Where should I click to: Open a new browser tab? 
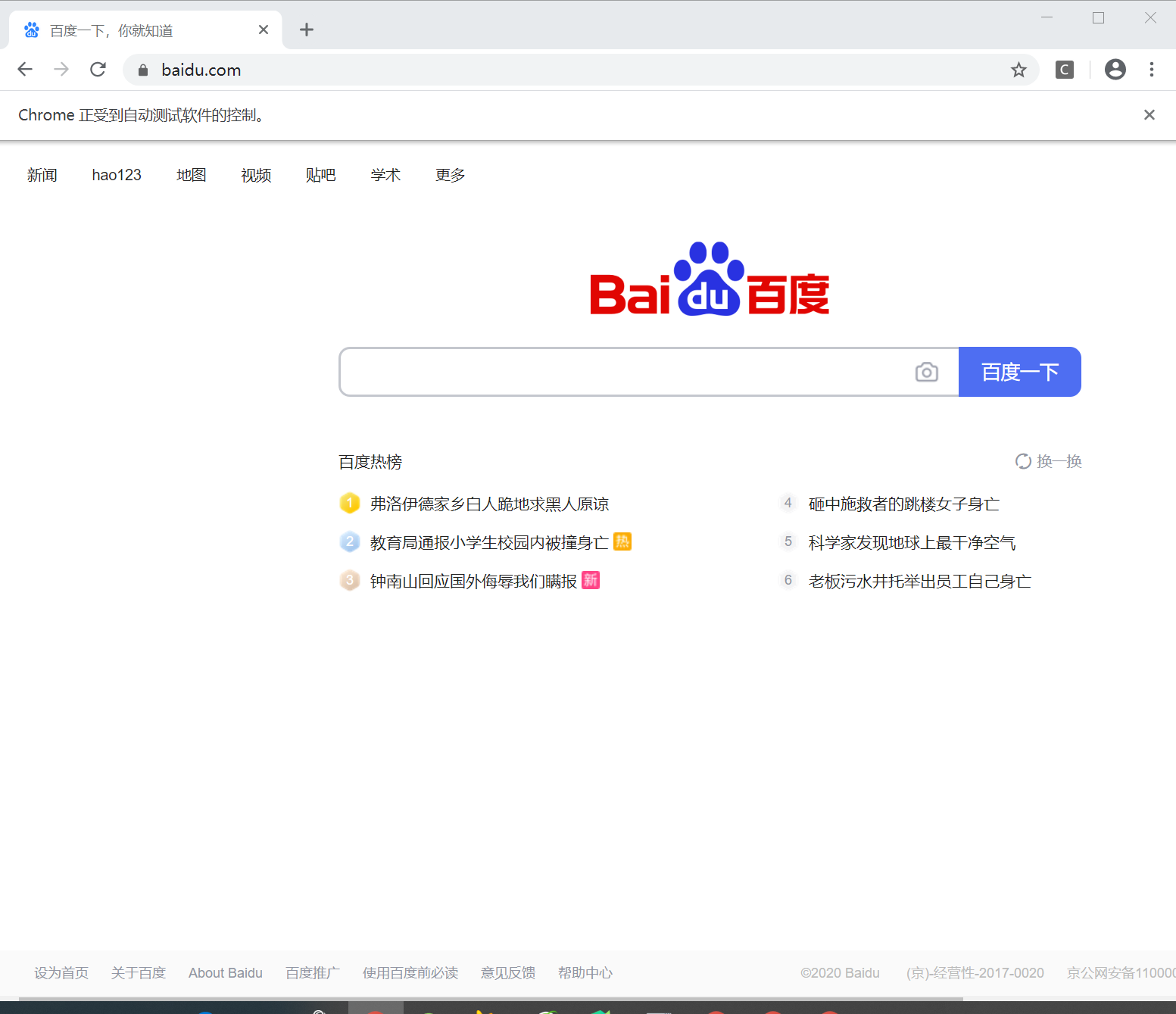tap(306, 30)
